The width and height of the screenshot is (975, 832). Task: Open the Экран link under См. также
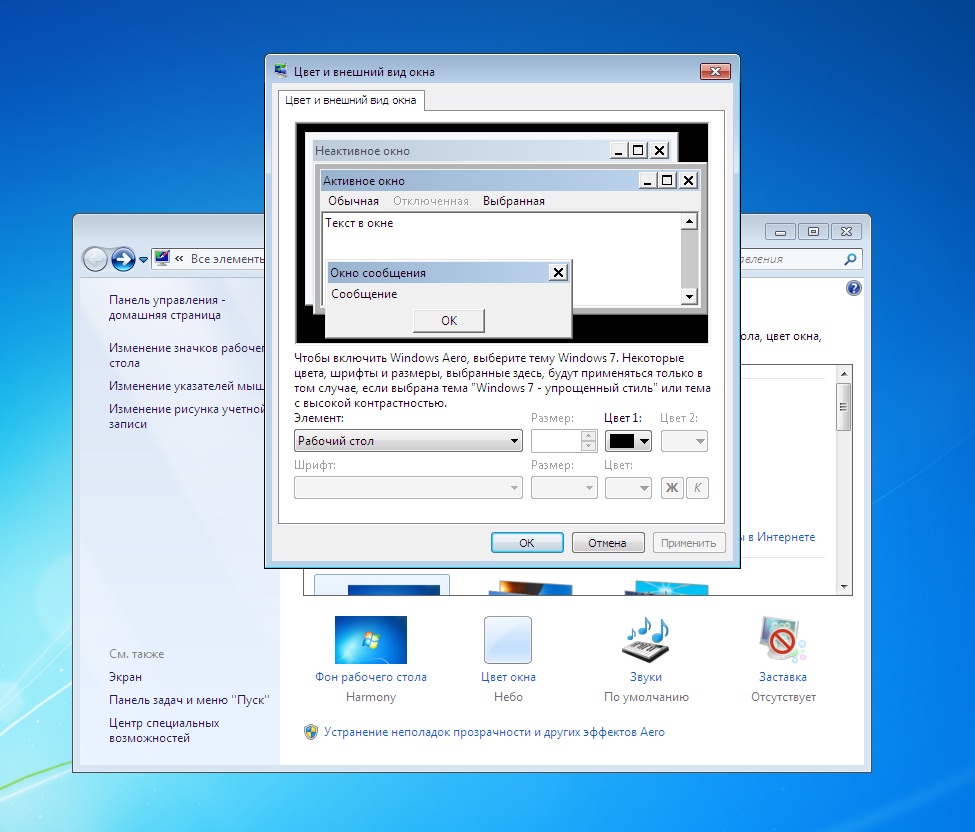pyautogui.click(x=125, y=677)
